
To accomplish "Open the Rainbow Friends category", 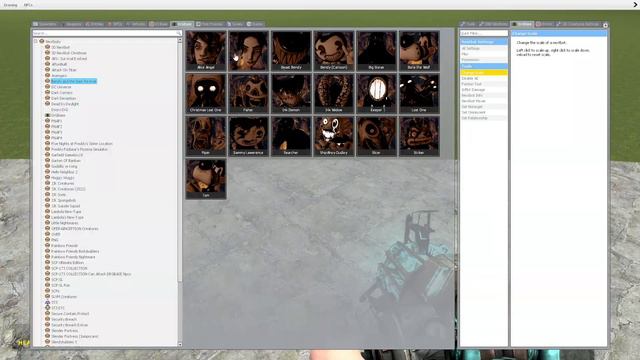I will click(x=64, y=246).
